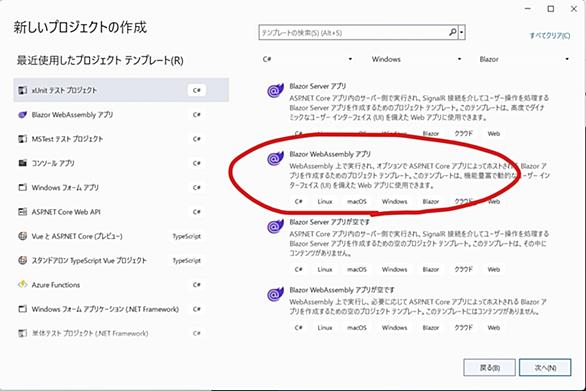Select Windows フォーム アプリケーション (.NET Framework) template
The image size is (586, 391).
pyautogui.click(x=121, y=309)
